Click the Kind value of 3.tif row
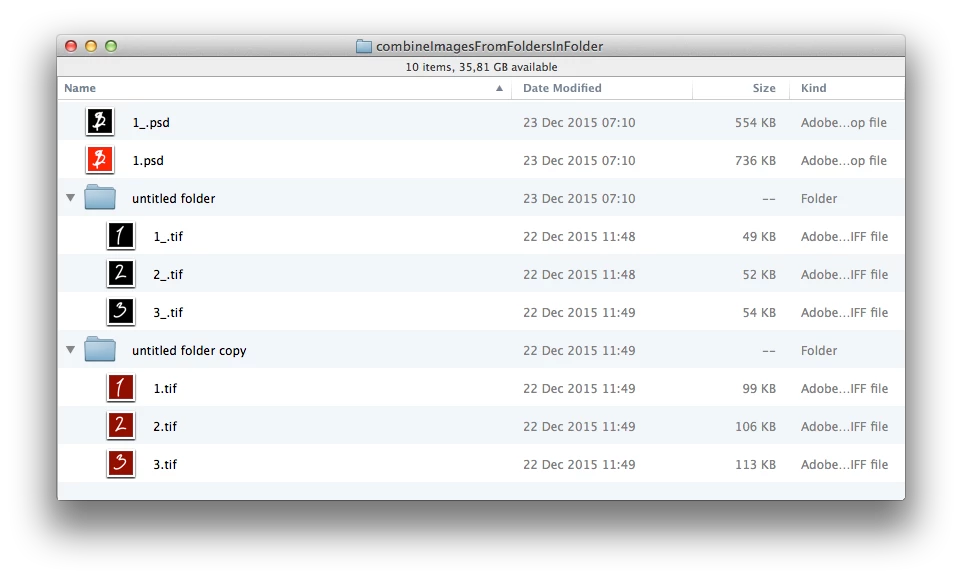The image size is (962, 579). pyautogui.click(x=844, y=464)
